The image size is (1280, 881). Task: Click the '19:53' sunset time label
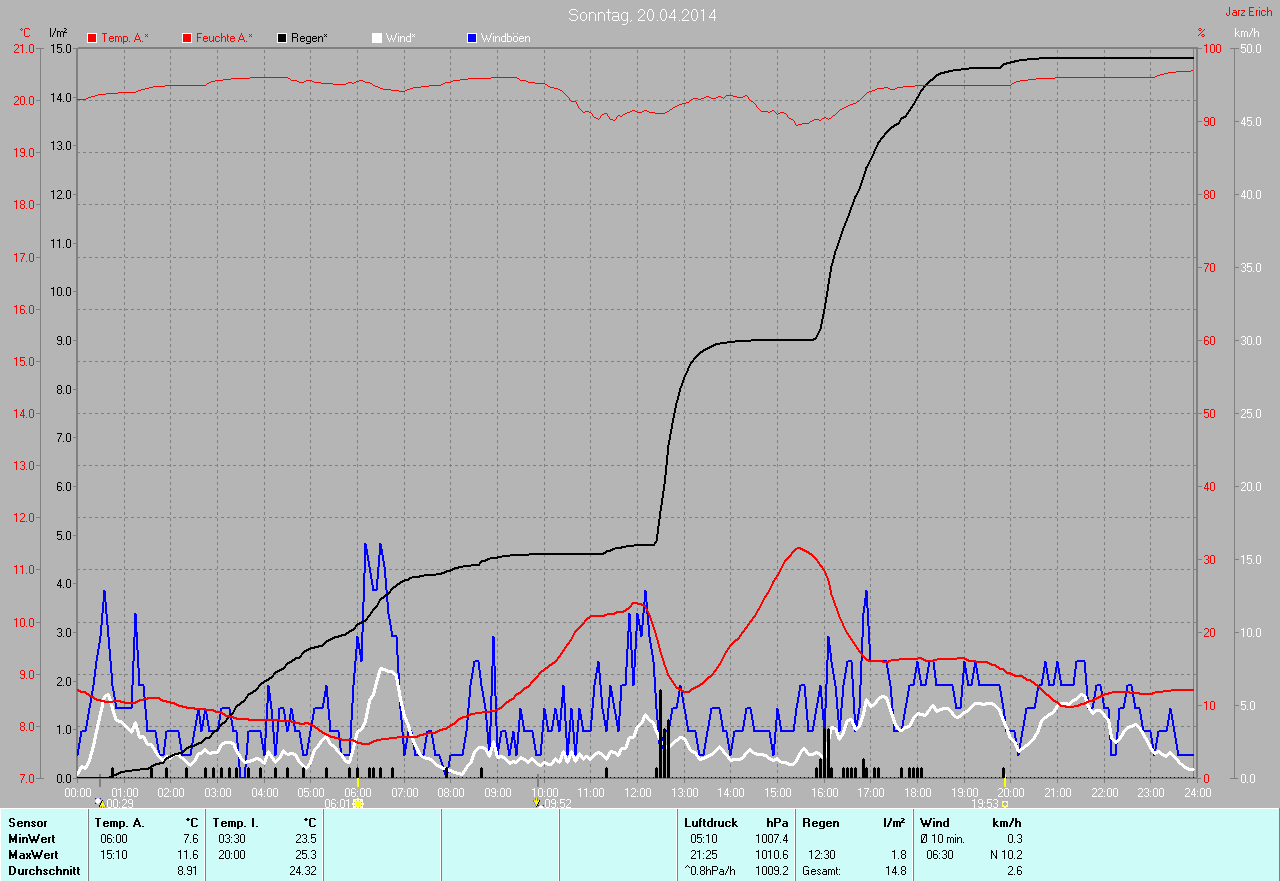pyautogui.click(x=985, y=803)
